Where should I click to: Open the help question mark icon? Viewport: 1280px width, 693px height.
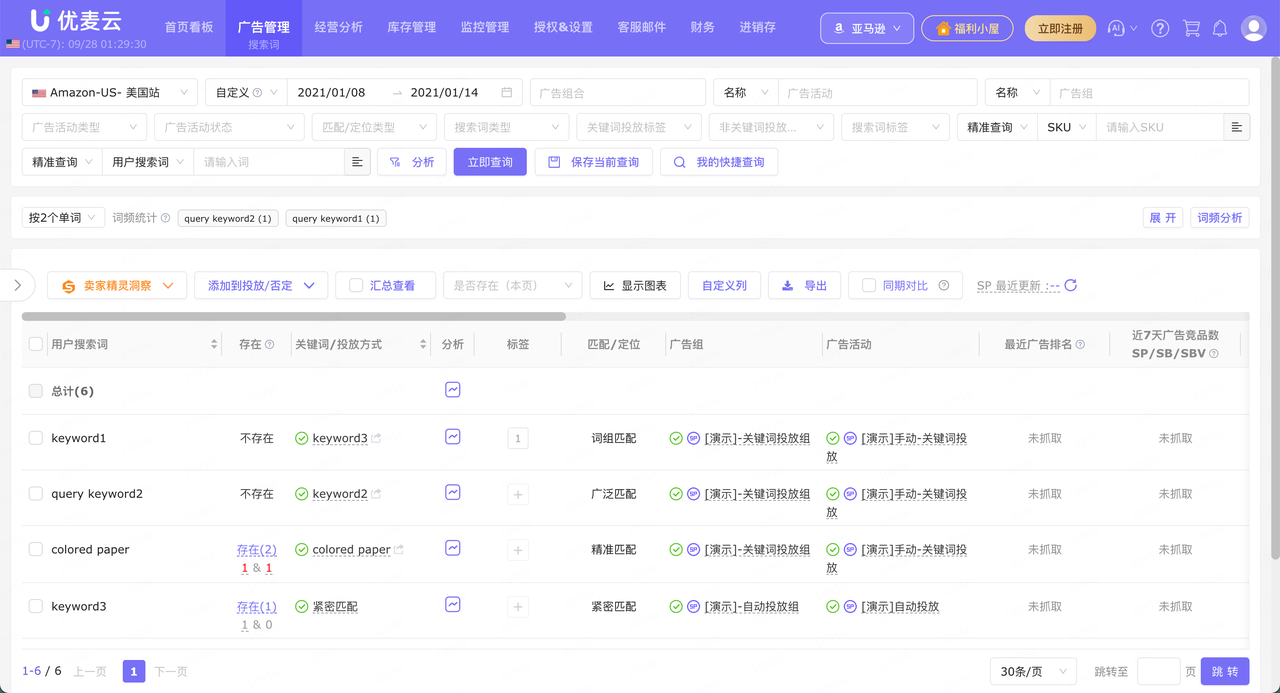(1160, 28)
